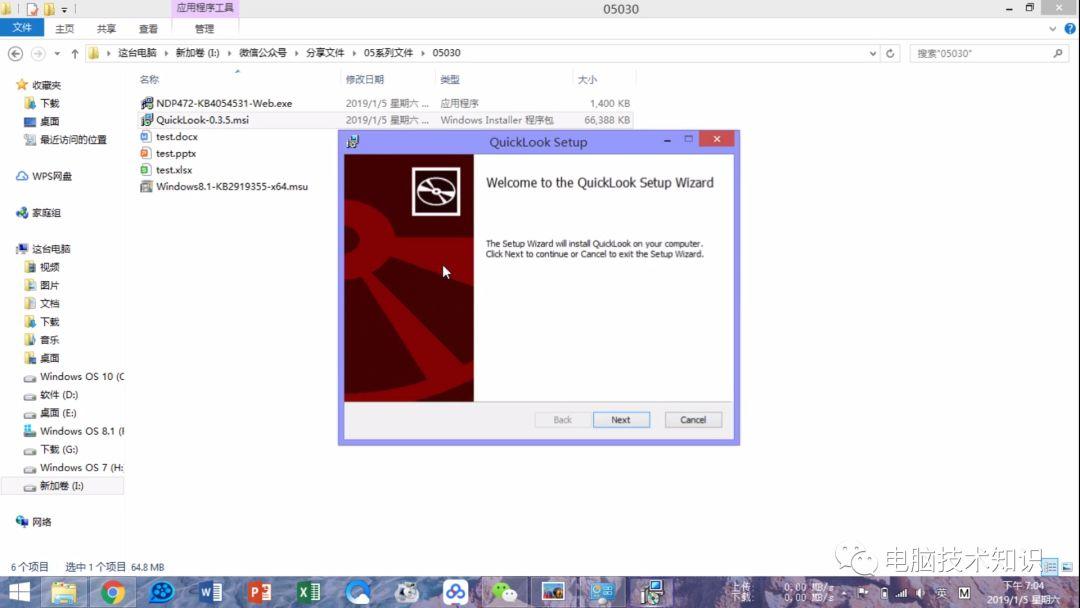Viewport: 1080px width, 608px height.
Task: Select the test.pptx file
Action: click(176, 153)
